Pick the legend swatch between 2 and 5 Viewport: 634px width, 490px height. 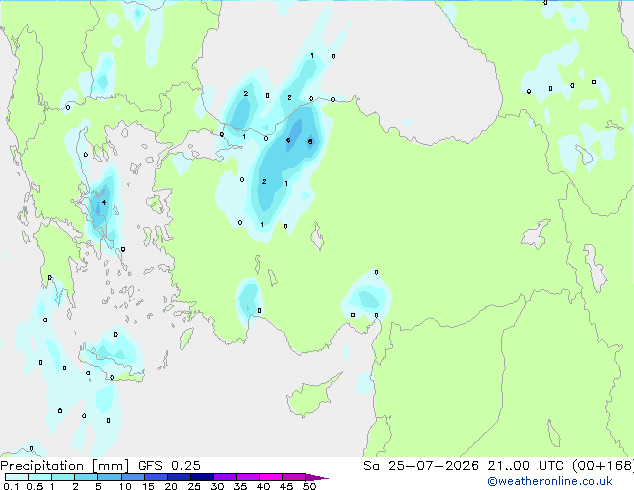[x=86, y=477]
